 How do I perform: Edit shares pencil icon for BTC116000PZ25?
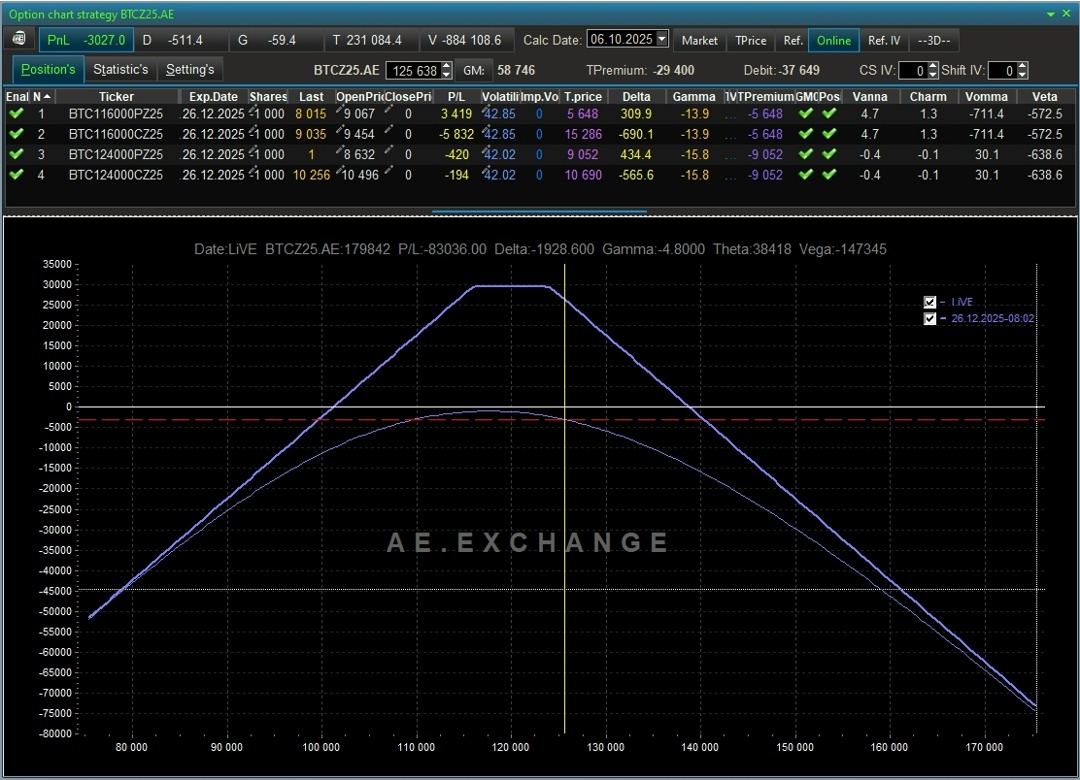tap(253, 110)
